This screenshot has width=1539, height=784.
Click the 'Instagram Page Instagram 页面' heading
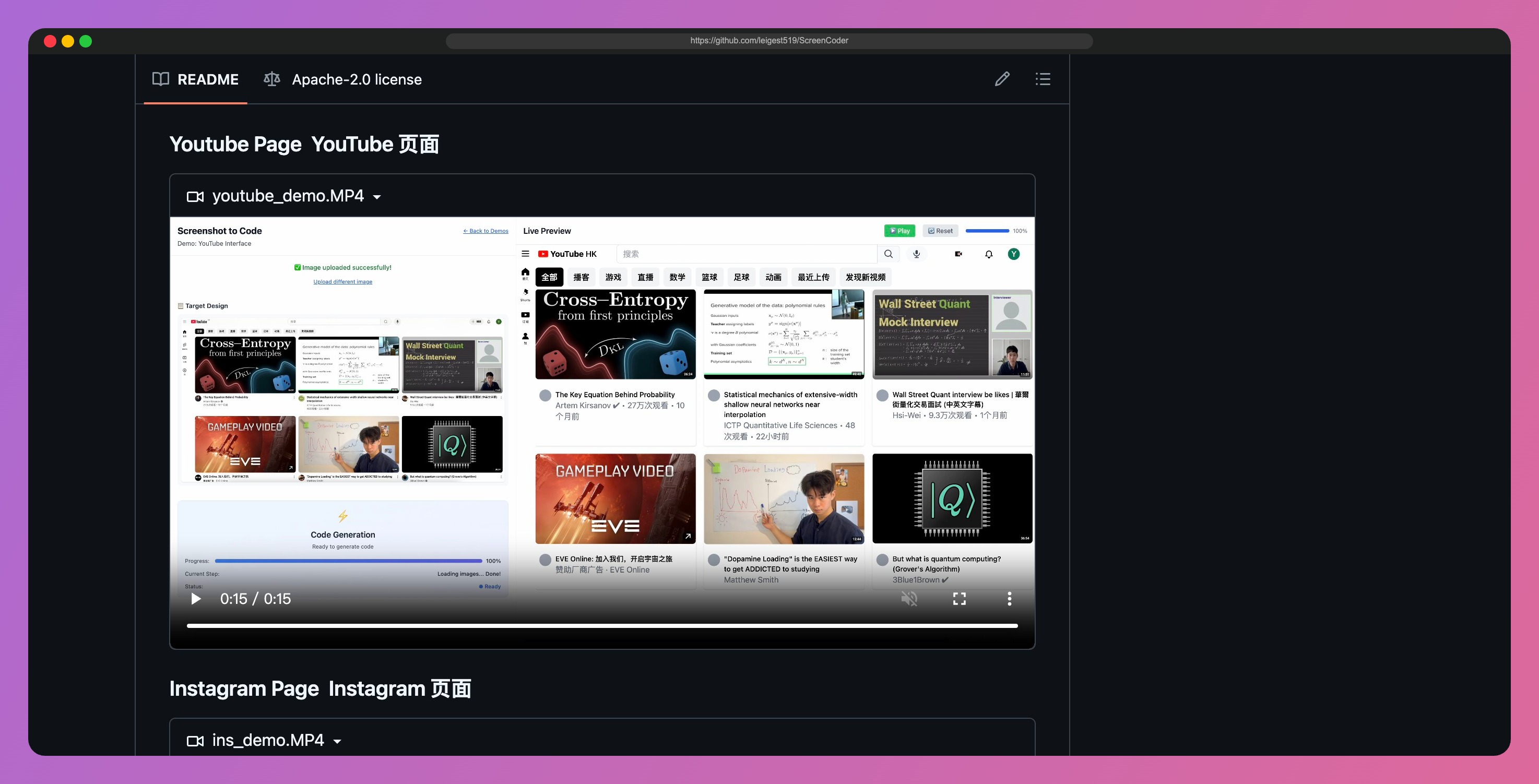tap(320, 688)
